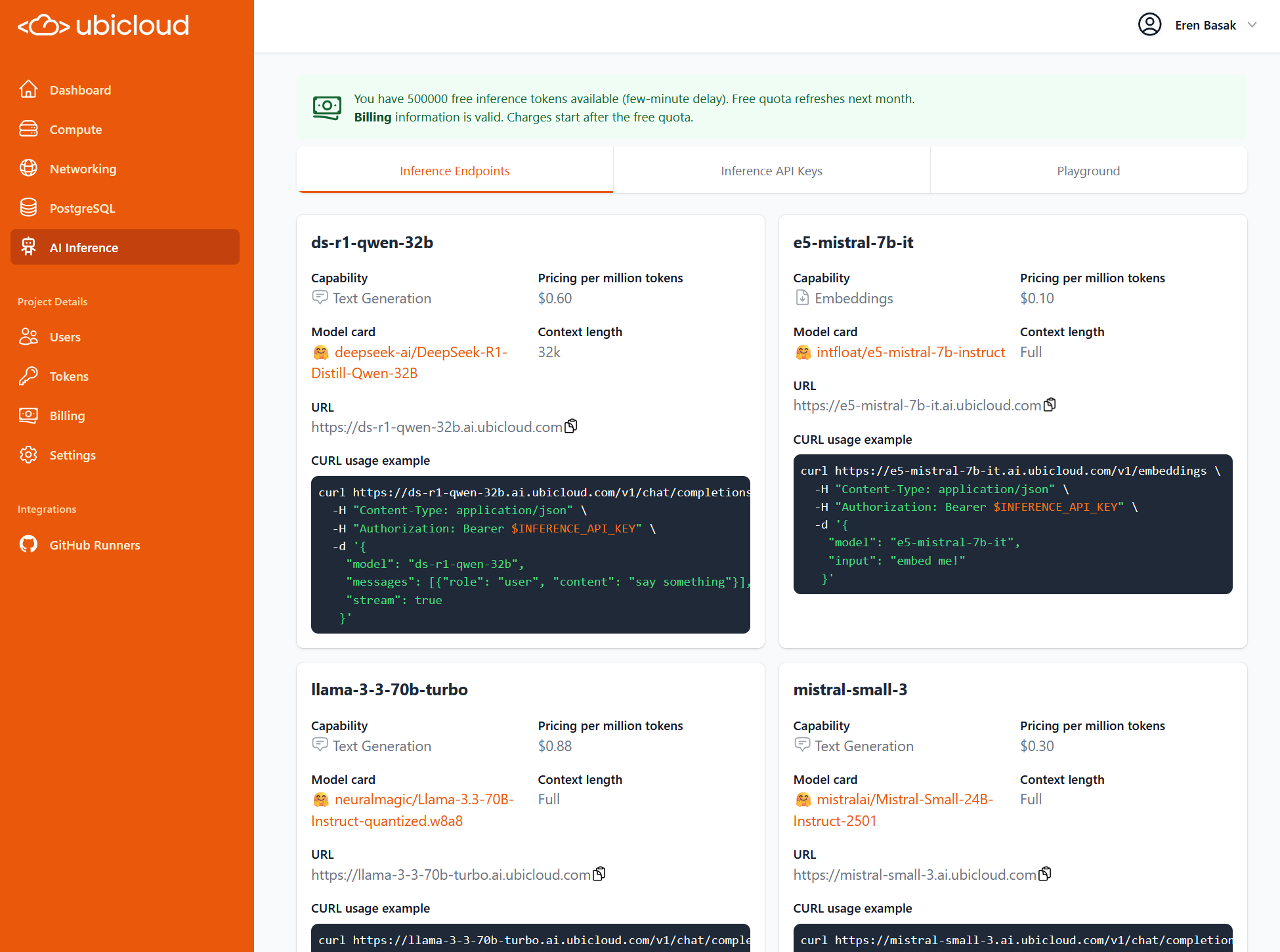Open GitHub Runners integration

(125, 545)
